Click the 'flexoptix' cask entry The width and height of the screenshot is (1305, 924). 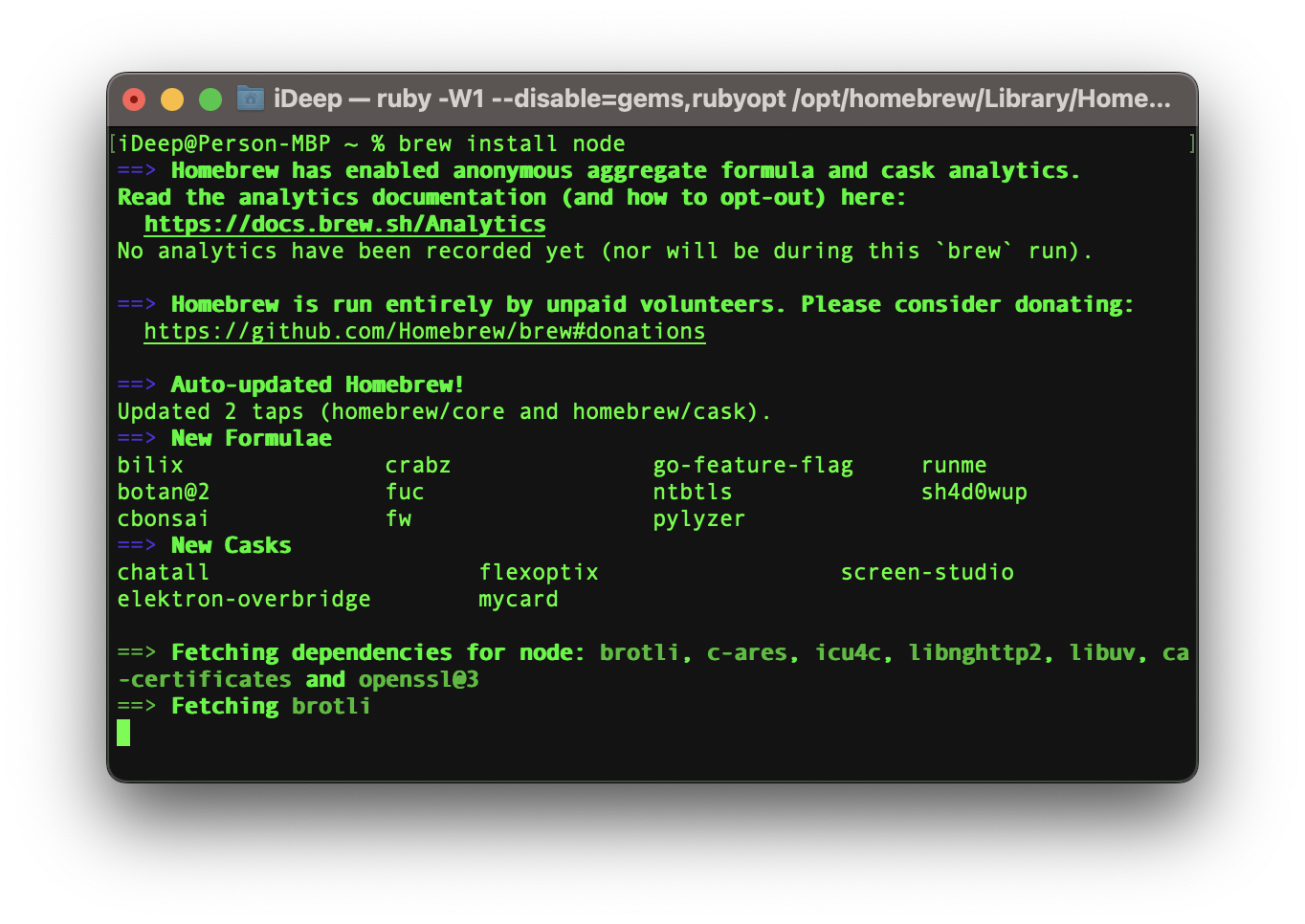click(x=538, y=573)
